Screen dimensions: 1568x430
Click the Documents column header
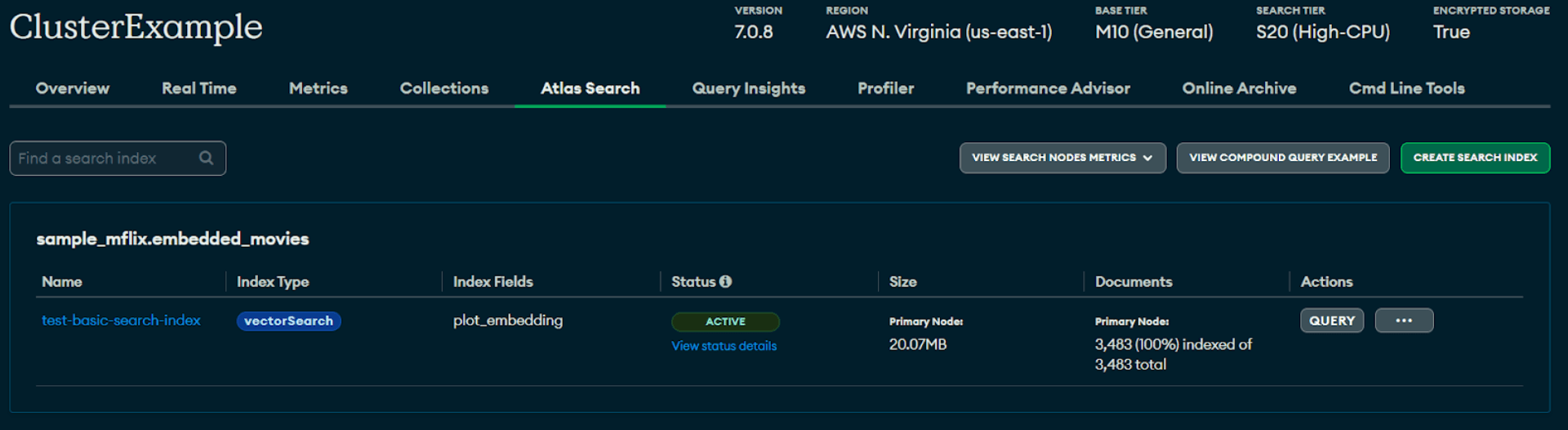coord(1134,281)
